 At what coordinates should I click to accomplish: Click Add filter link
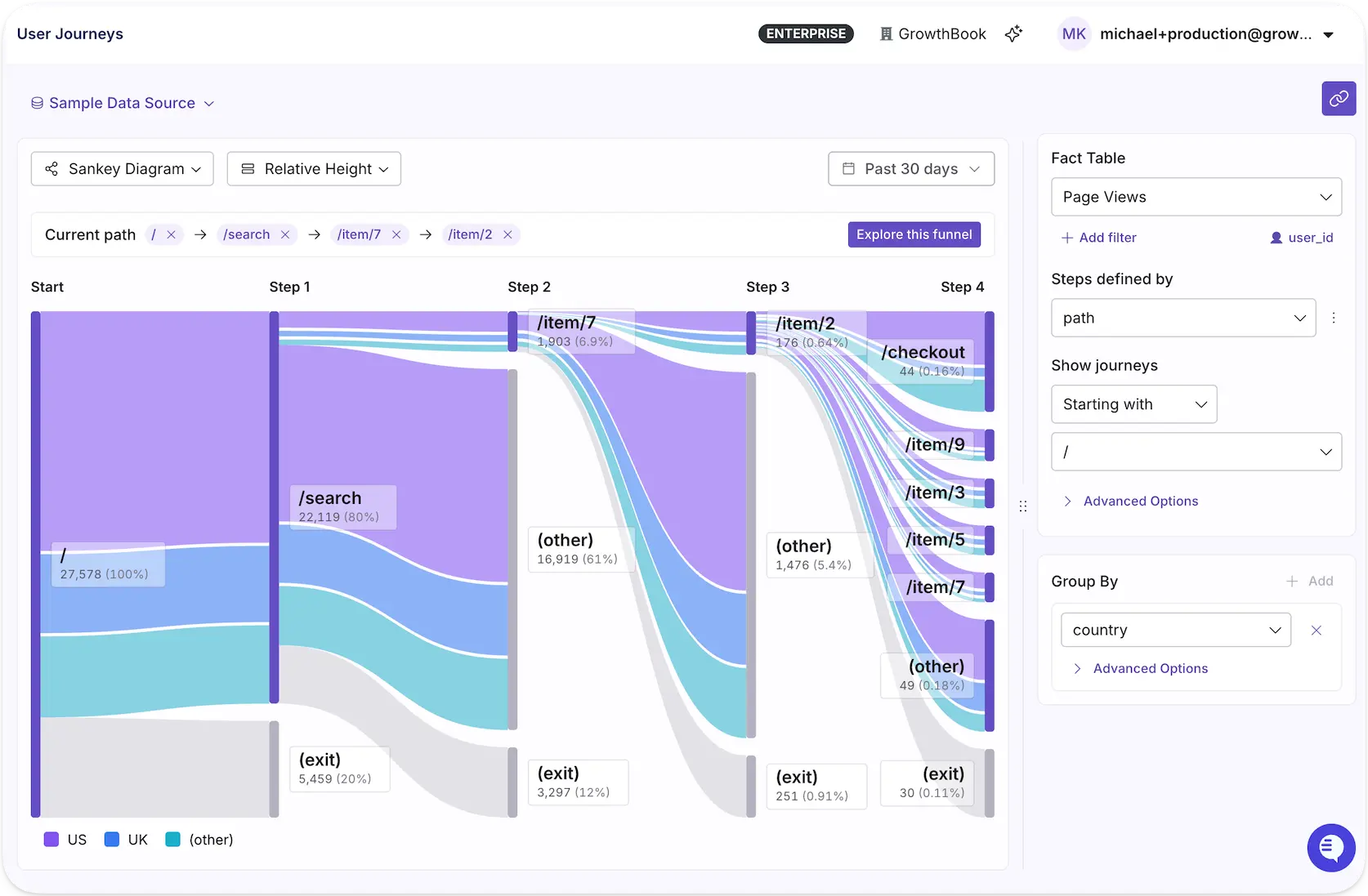1098,238
